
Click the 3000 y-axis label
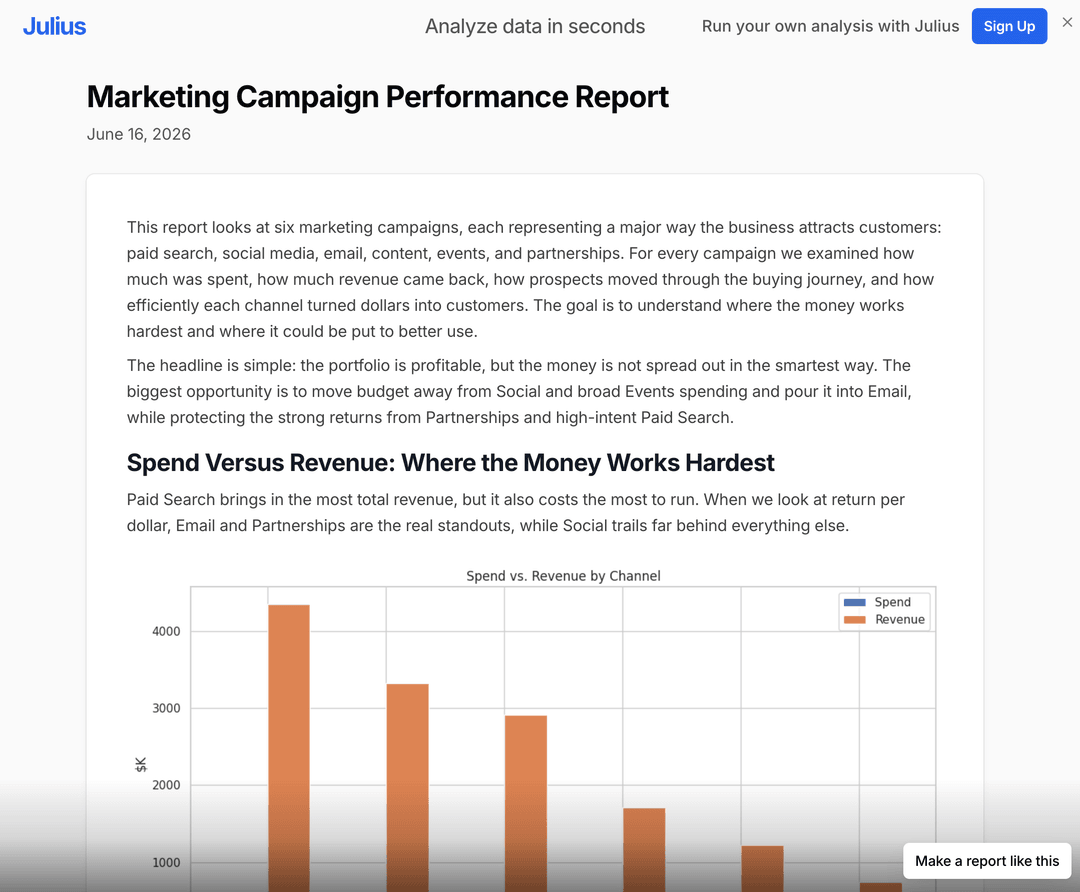click(166, 708)
